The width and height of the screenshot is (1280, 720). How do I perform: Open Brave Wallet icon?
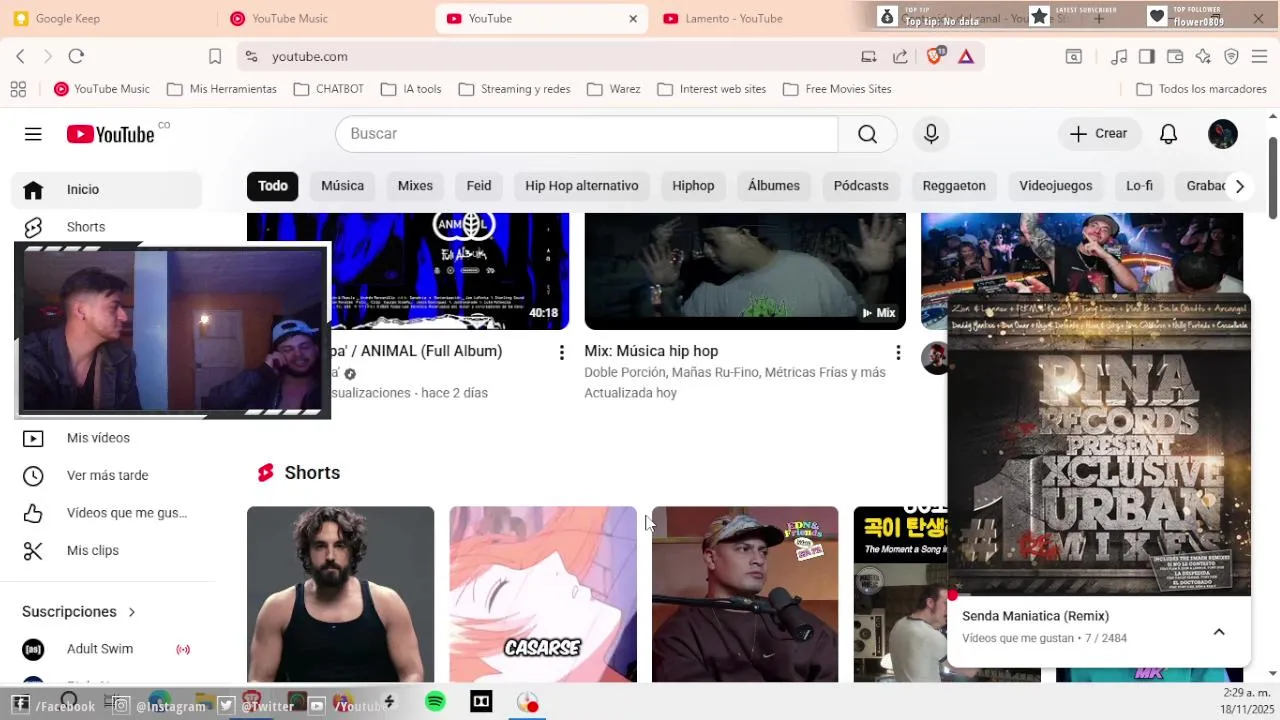[x=1175, y=57]
